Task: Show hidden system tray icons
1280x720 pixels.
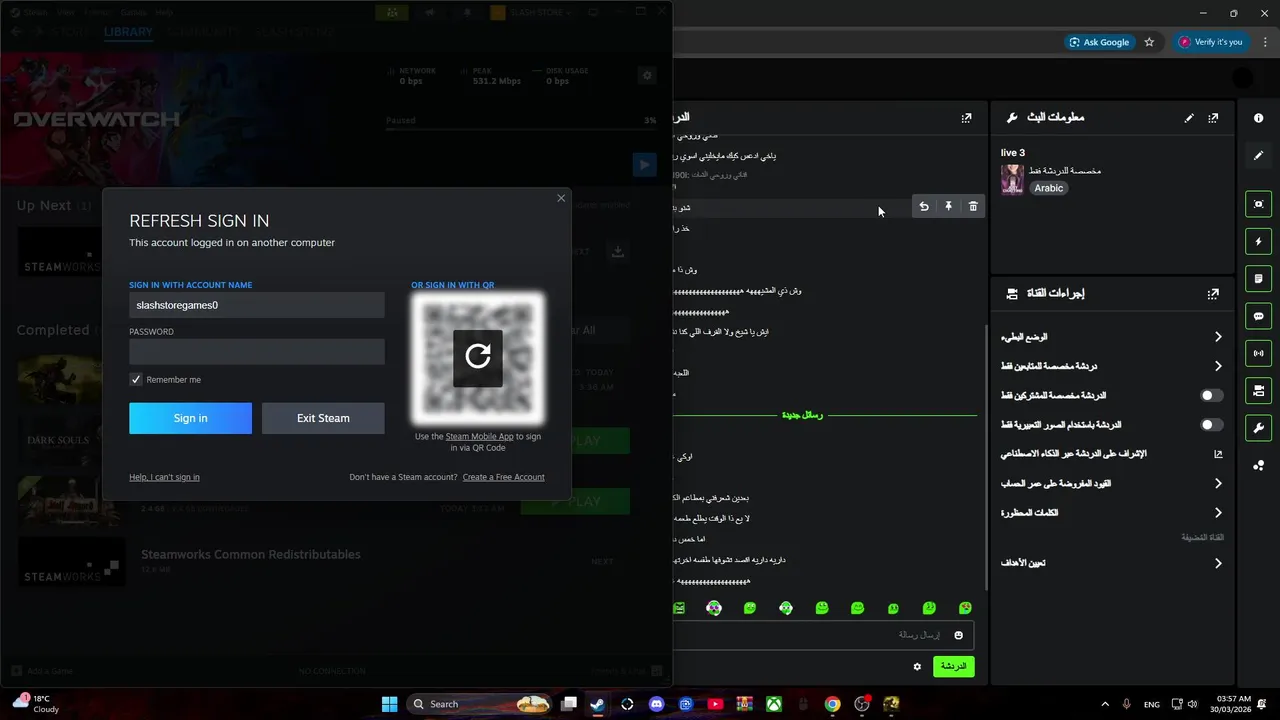Action: coord(1105,704)
